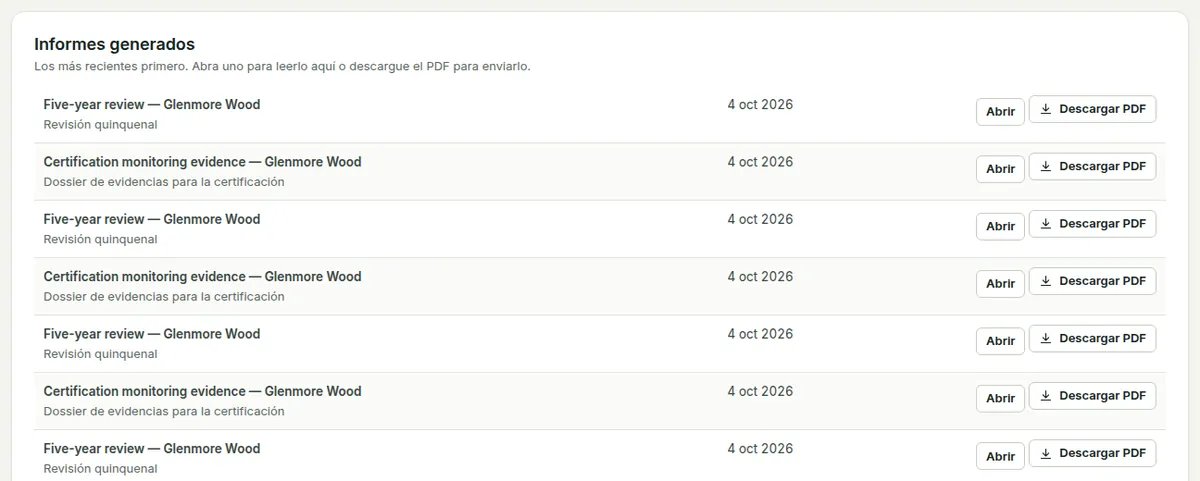Open first Certification monitoring evidence report

(x=1000, y=169)
